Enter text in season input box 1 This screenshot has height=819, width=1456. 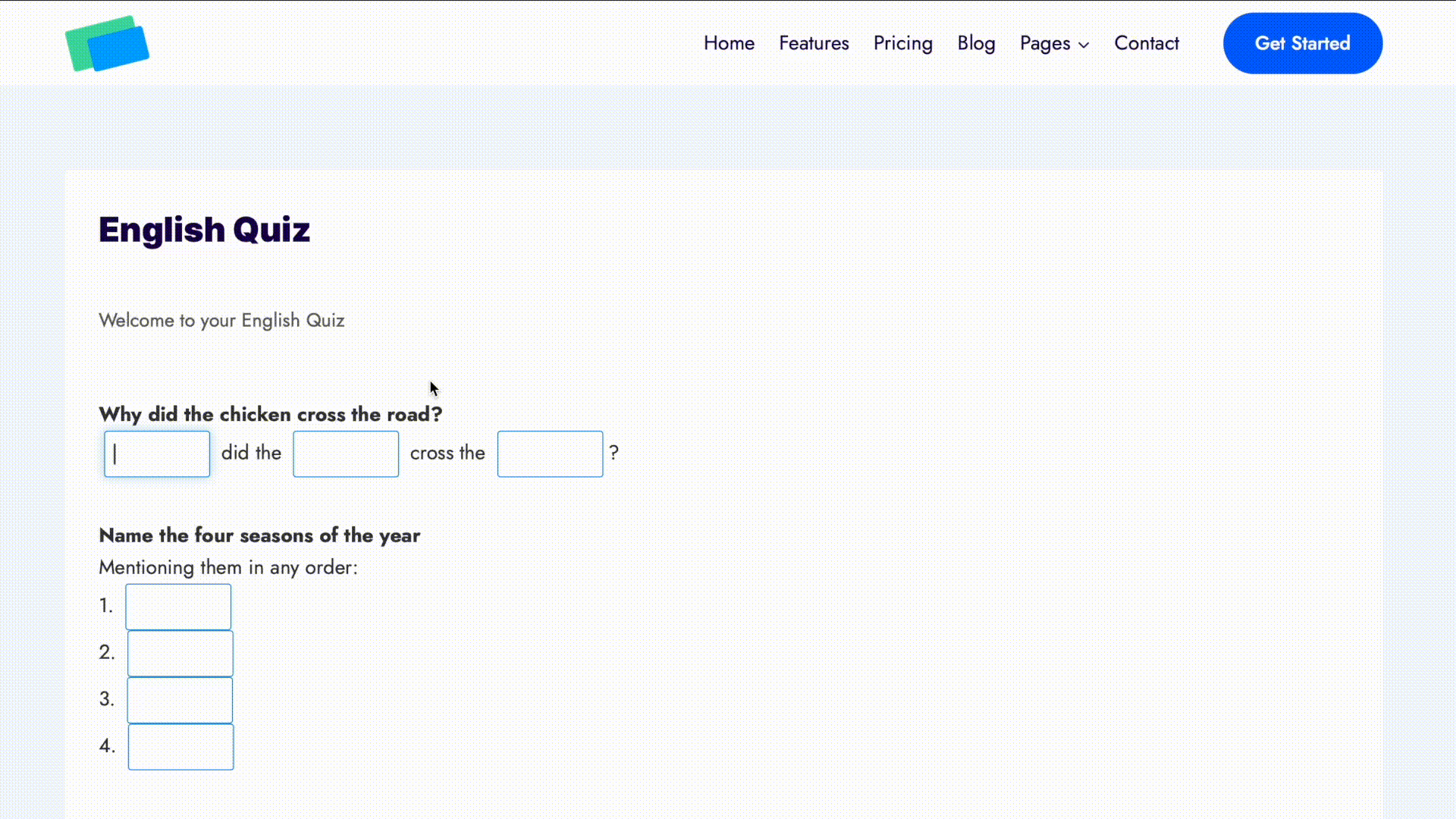[x=178, y=605]
